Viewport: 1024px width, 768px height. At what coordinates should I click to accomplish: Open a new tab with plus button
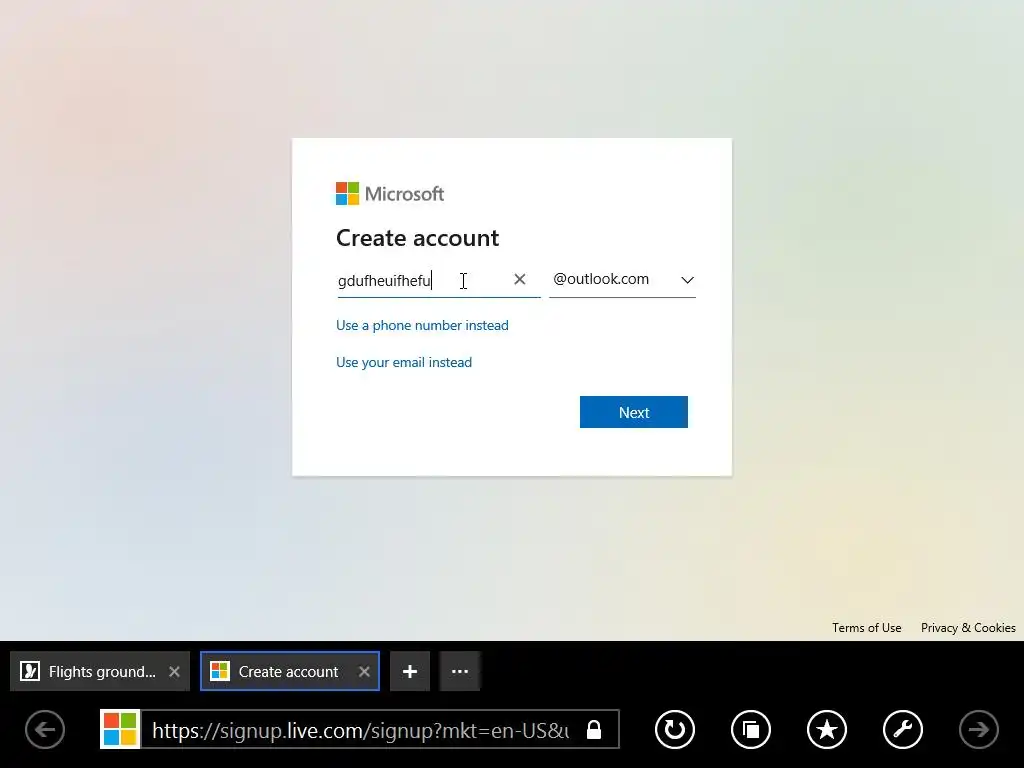[x=410, y=671]
